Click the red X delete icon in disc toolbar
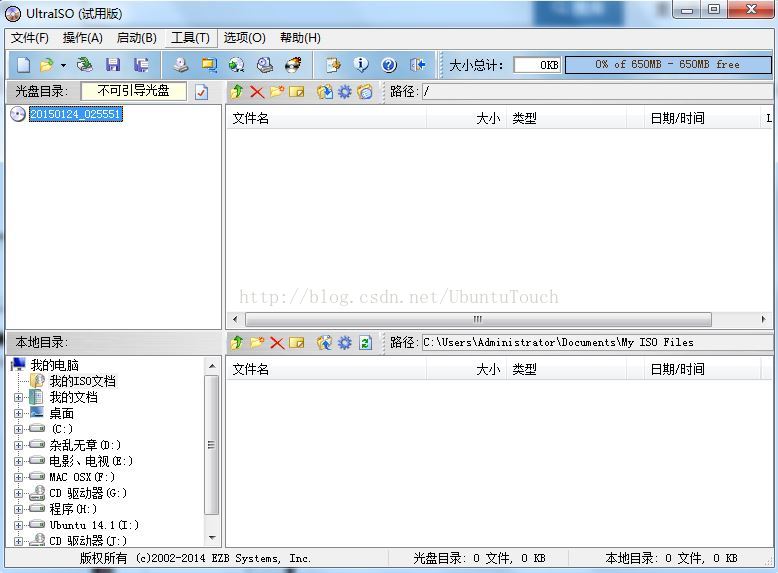 pos(257,92)
